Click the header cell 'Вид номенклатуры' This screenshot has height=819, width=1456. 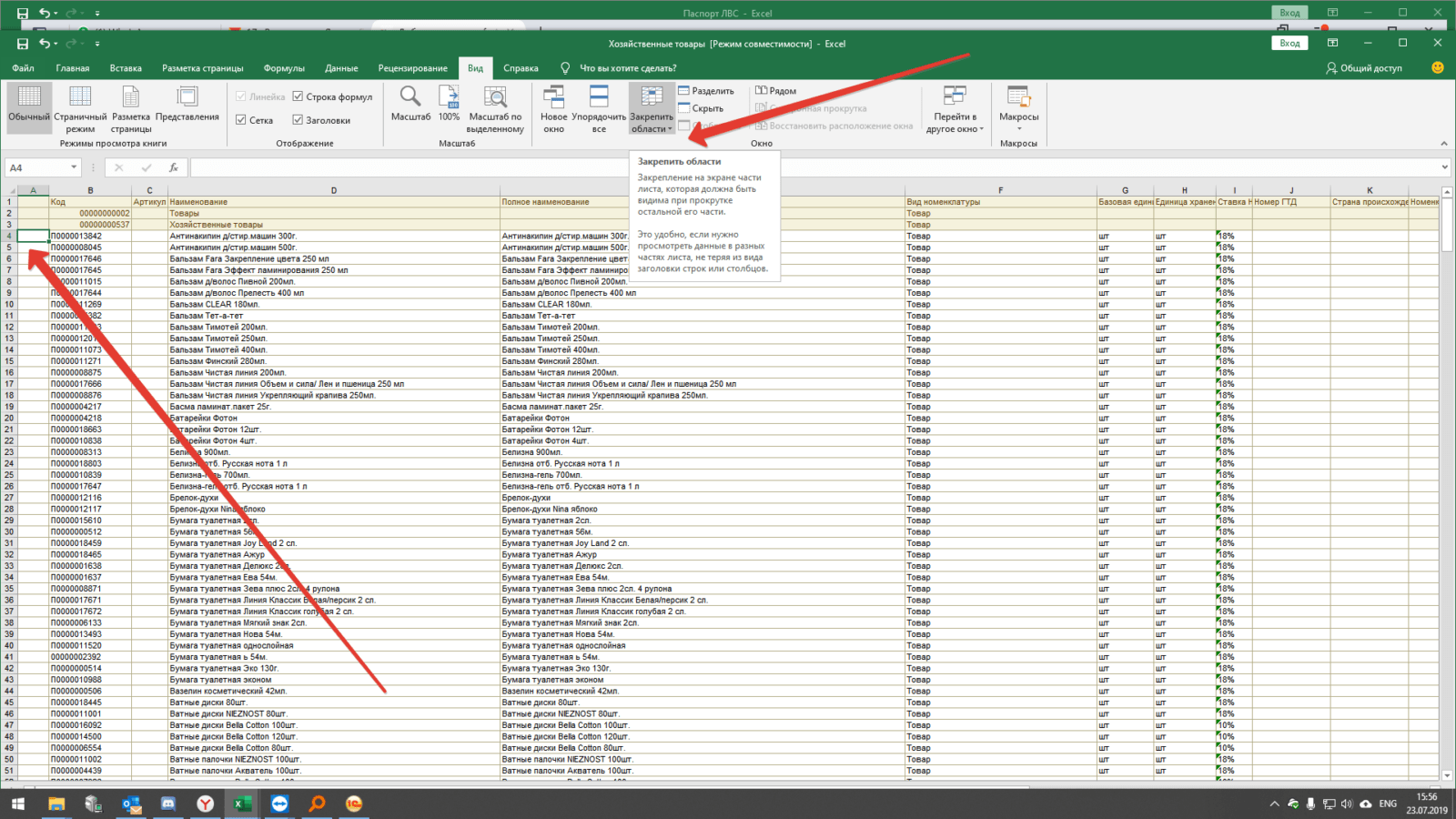click(1001, 202)
